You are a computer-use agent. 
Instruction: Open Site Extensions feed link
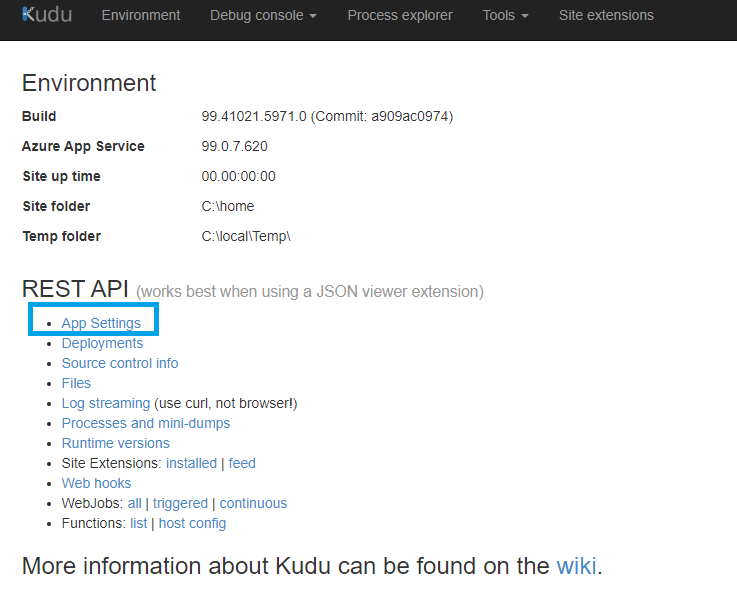[242, 463]
